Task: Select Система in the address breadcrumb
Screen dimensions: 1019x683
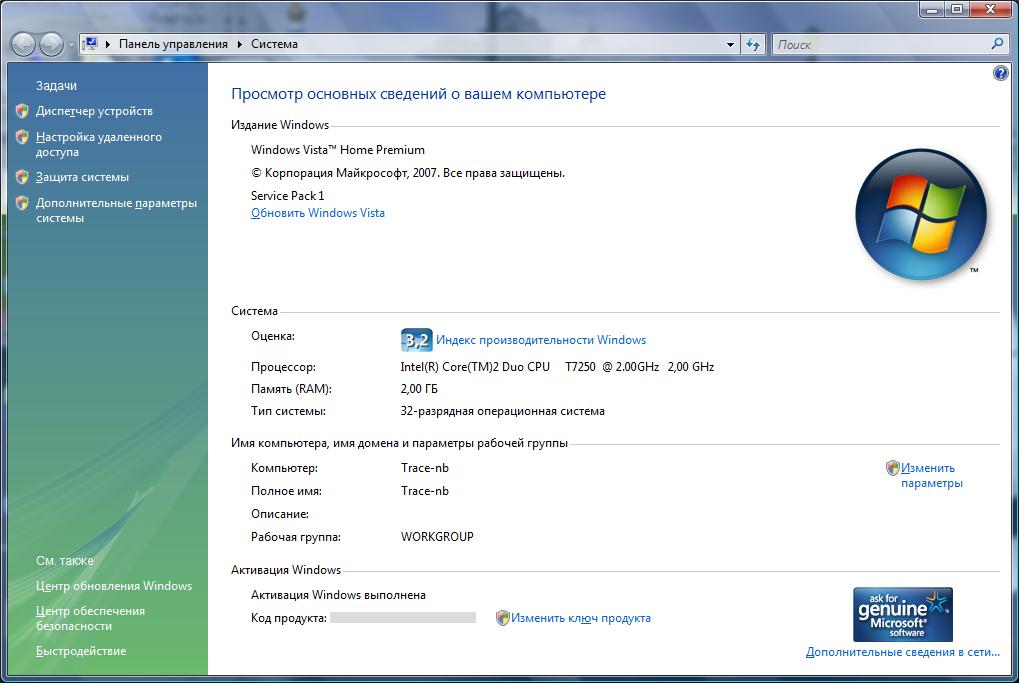Action: point(274,44)
